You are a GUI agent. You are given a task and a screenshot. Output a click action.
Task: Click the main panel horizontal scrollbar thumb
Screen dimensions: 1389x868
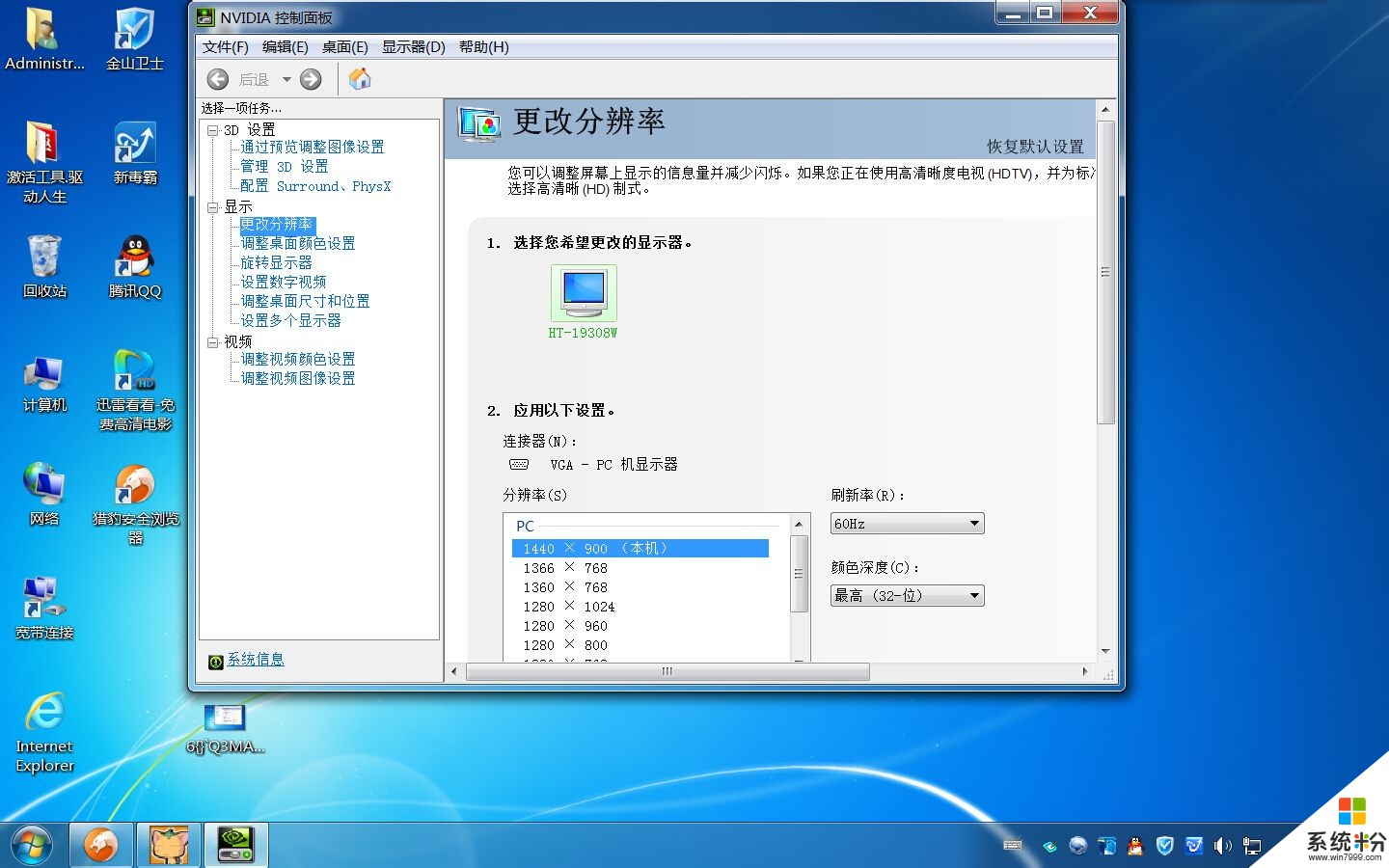coord(667,671)
